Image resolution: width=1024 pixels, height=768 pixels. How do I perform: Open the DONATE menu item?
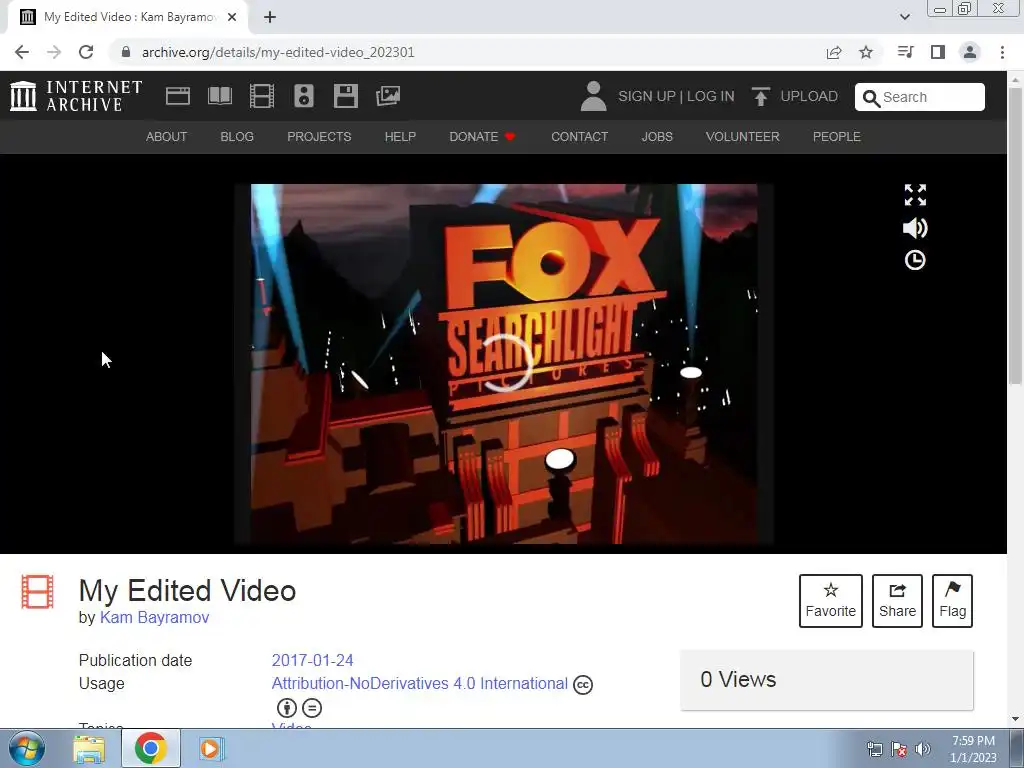coord(483,136)
